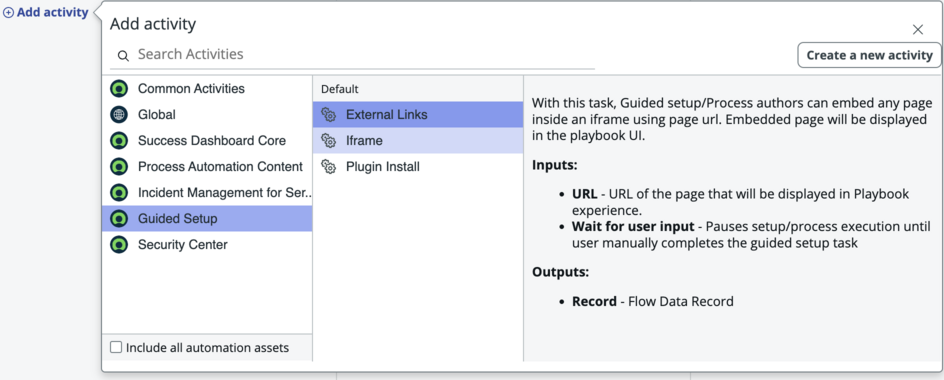Click the Guided Setup icon
The image size is (944, 380).
(x=119, y=219)
